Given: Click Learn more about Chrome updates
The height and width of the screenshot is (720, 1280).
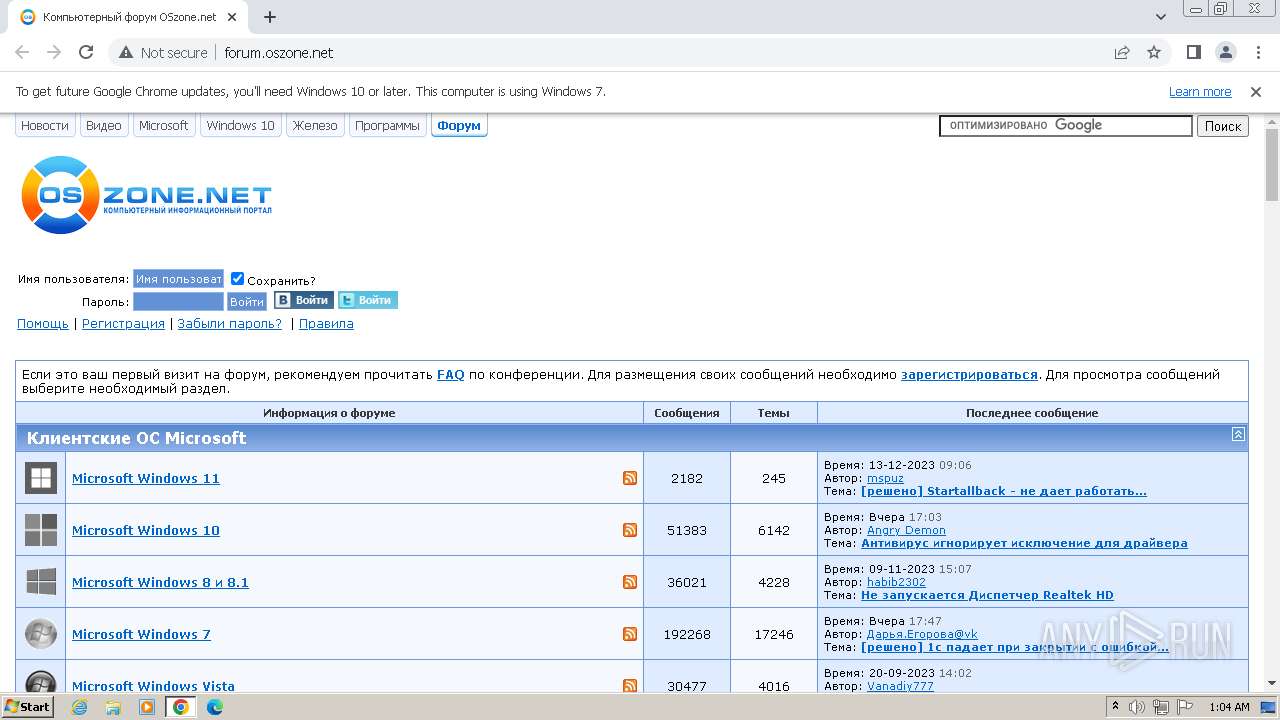Looking at the screenshot, I should pyautogui.click(x=1200, y=91).
